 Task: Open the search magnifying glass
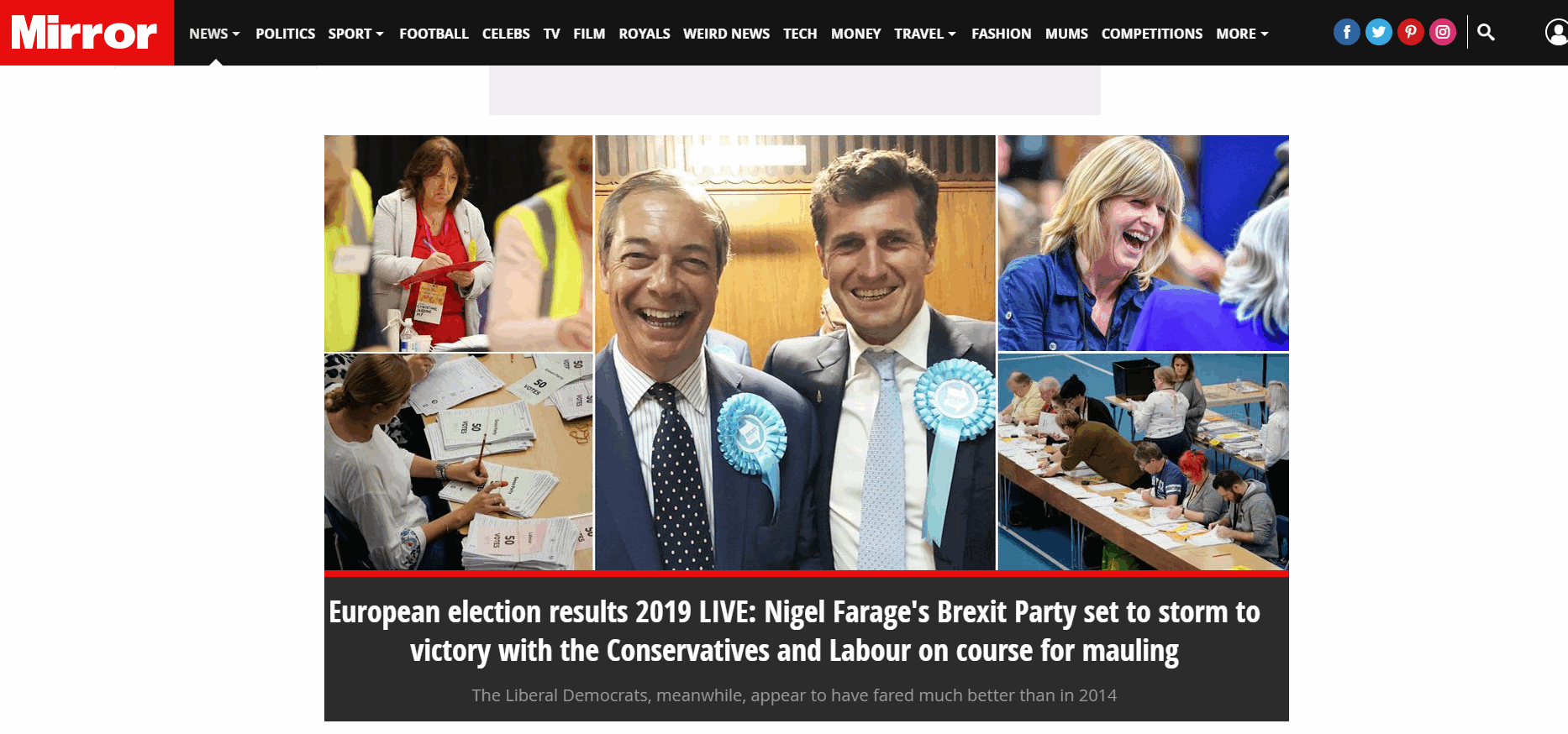click(1486, 33)
